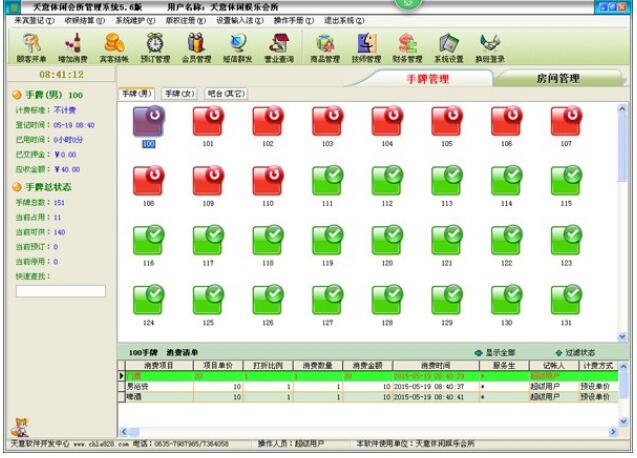Click the 项目单价 column header
Viewport: 637px width, 458px height.
pyautogui.click(x=218, y=365)
